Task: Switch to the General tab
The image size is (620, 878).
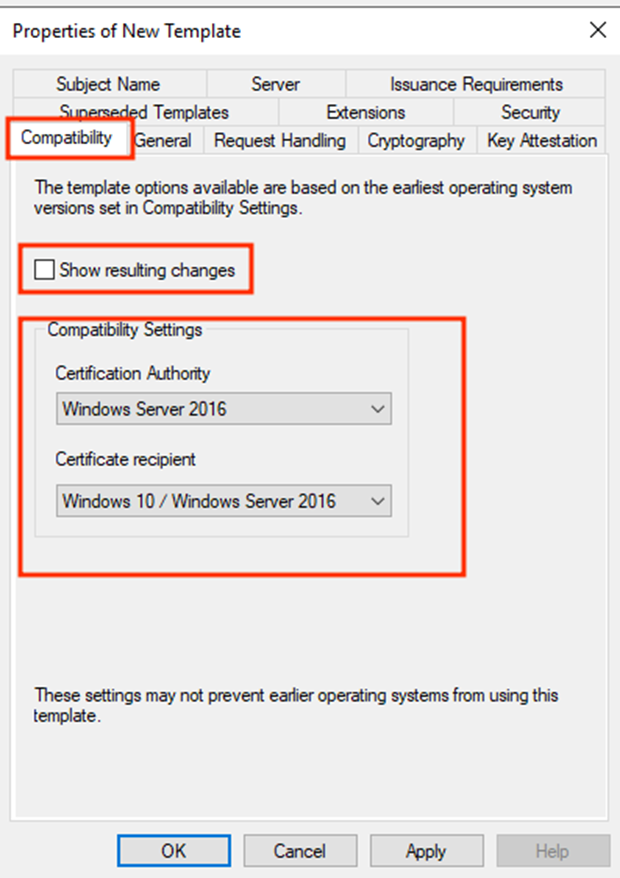Action: tap(163, 140)
